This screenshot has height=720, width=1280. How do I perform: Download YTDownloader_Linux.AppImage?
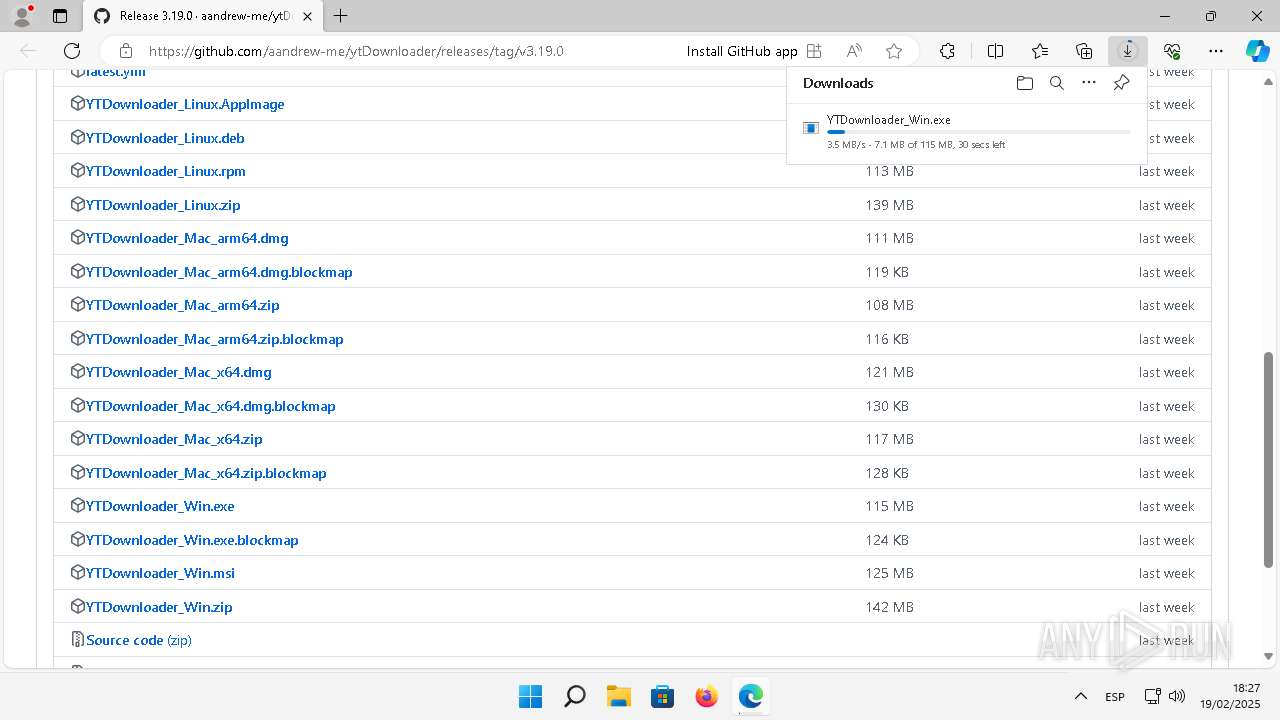[185, 104]
